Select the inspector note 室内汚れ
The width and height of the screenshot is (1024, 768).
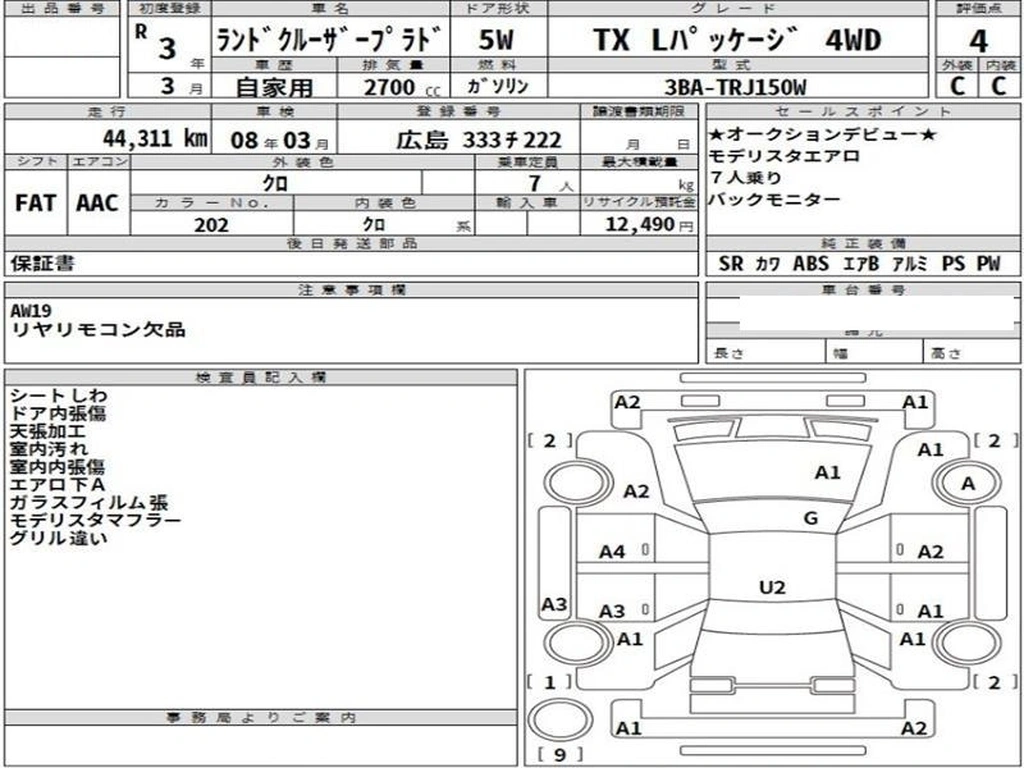tap(49, 449)
